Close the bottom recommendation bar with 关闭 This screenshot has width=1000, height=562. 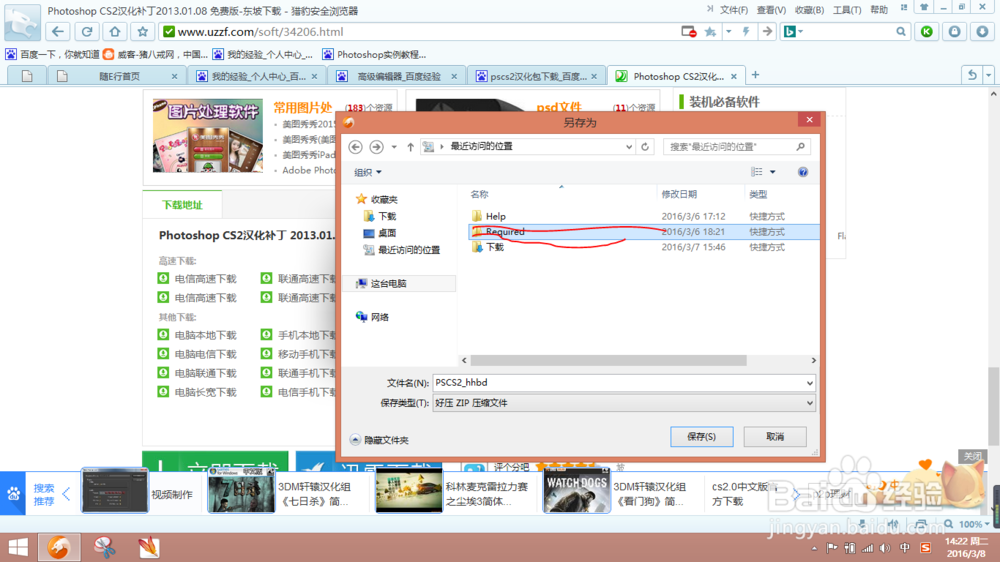coord(973,456)
